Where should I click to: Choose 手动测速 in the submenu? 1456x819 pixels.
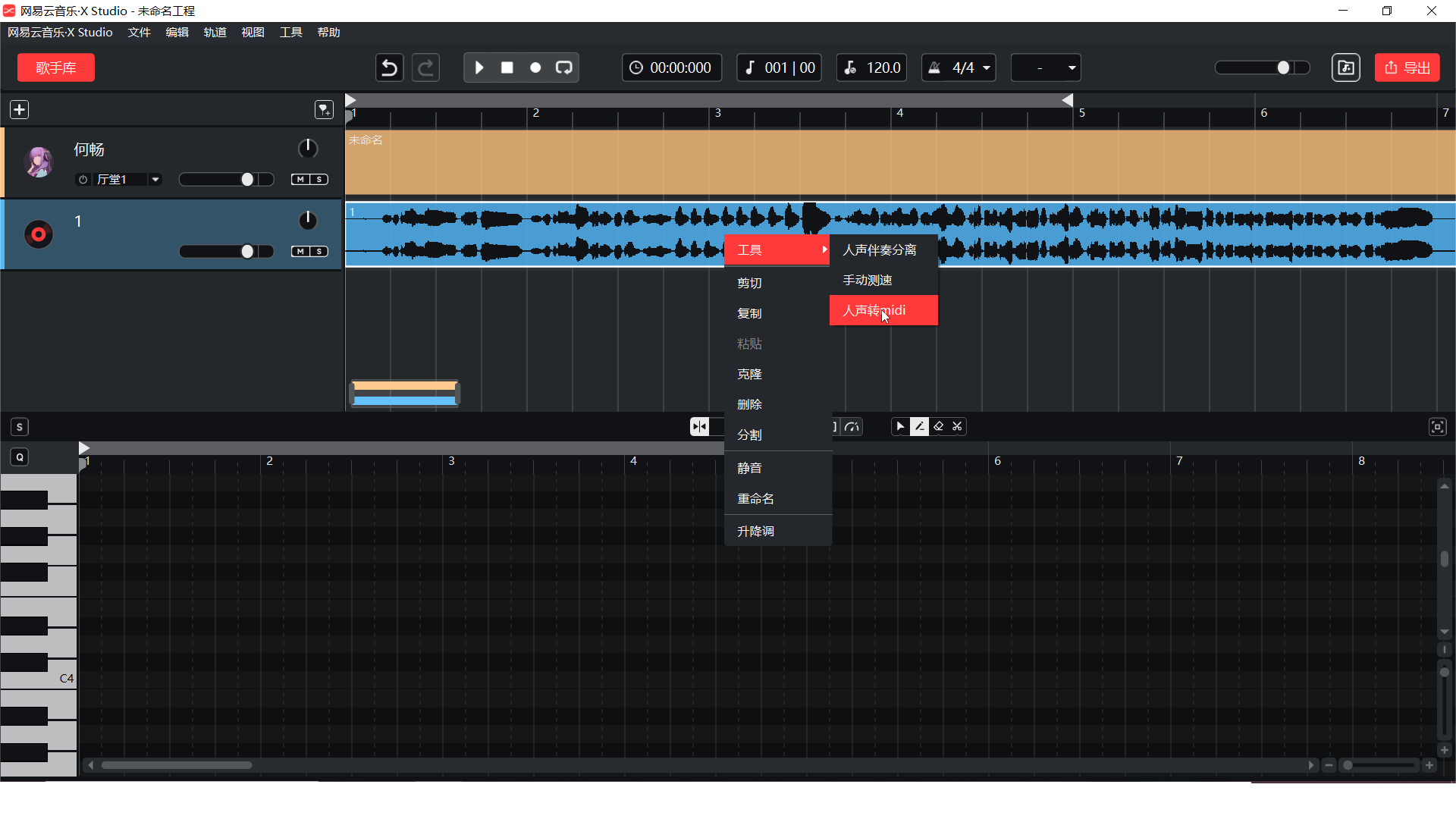(x=883, y=281)
